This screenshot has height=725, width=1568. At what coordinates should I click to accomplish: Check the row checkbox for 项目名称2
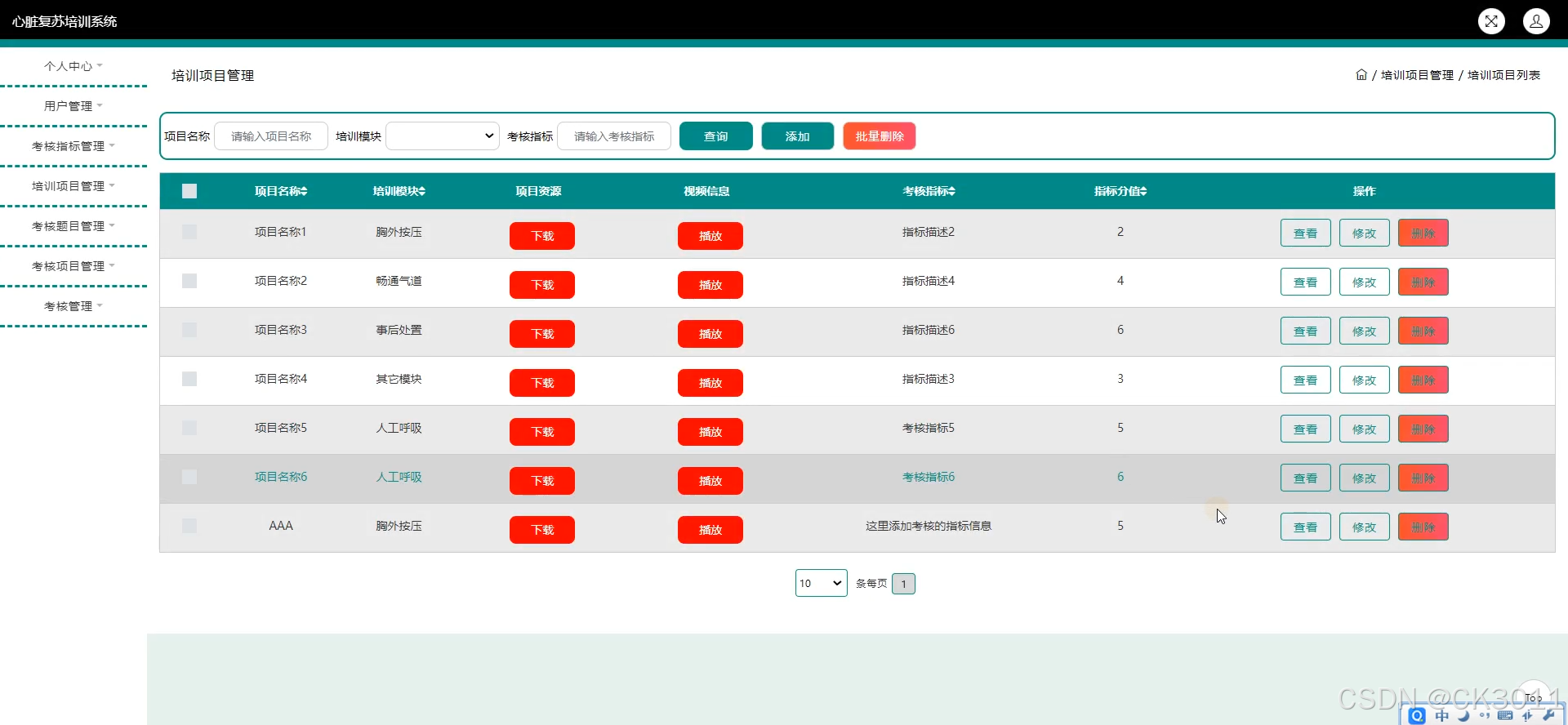(189, 281)
